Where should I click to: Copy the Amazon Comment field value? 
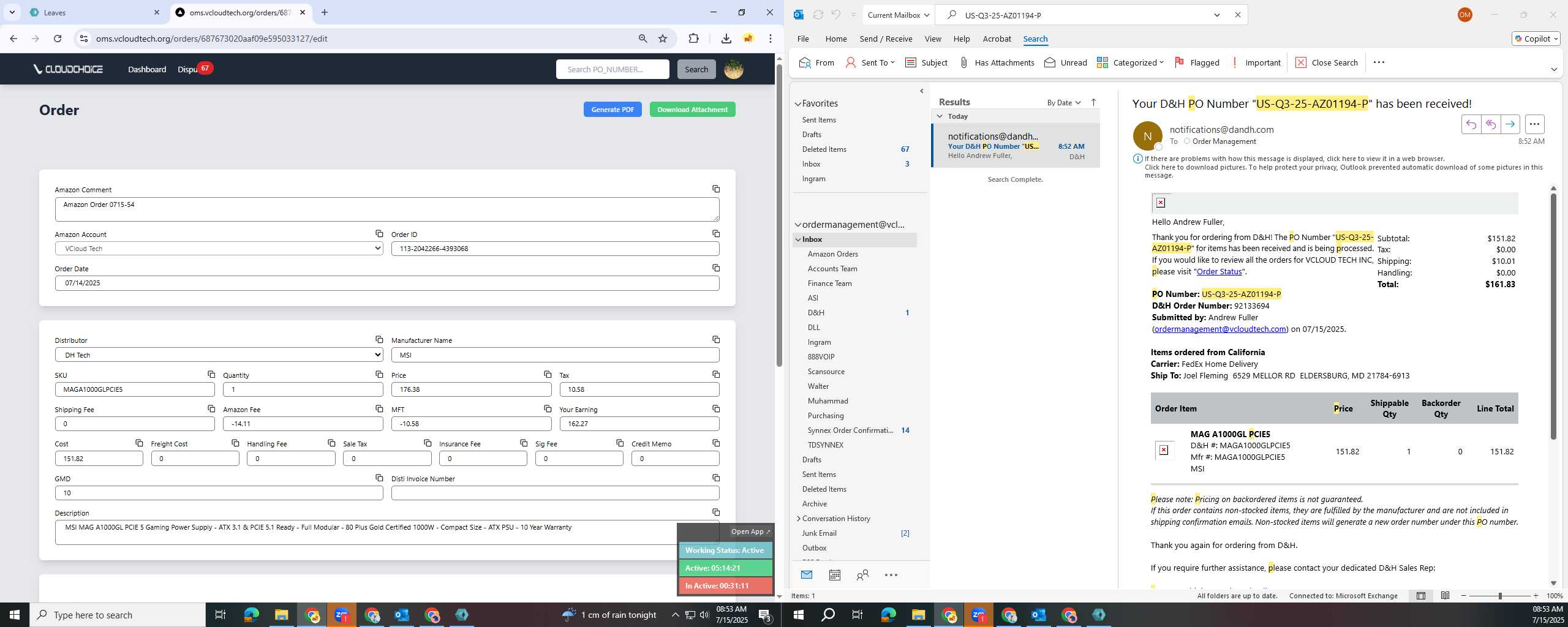(x=715, y=189)
